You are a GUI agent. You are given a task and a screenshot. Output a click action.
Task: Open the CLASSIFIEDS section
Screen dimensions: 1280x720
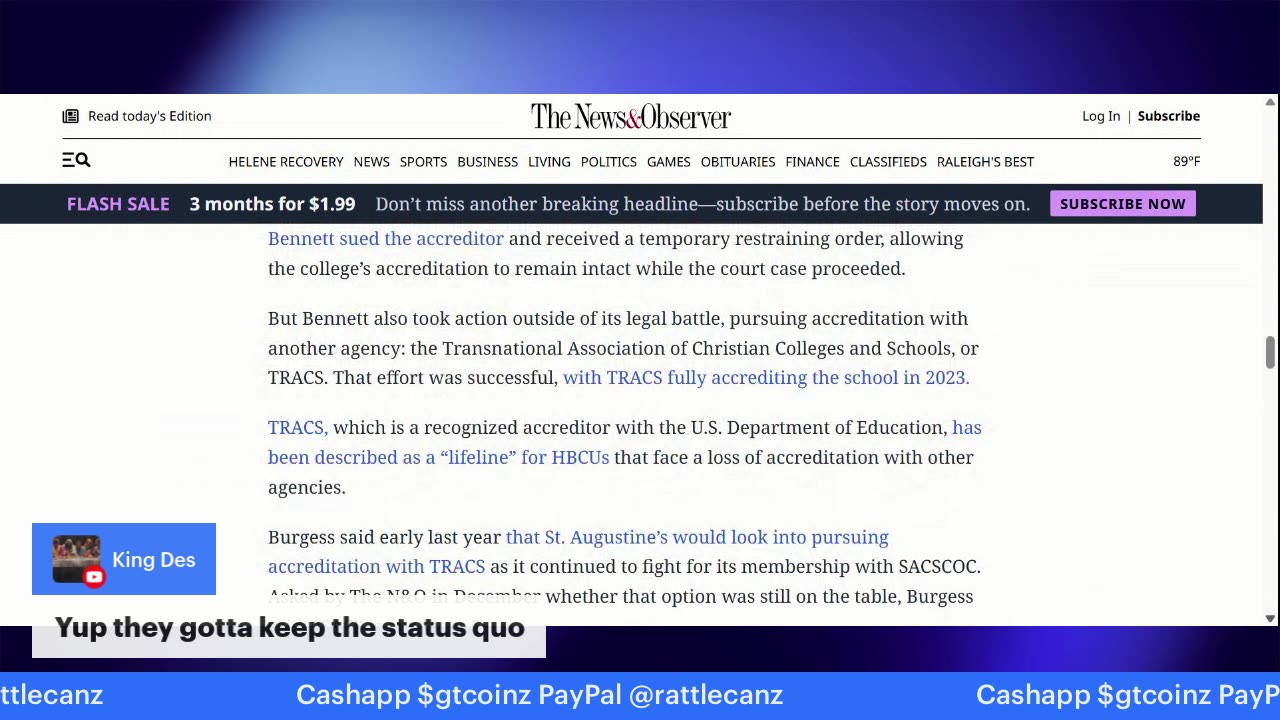click(888, 161)
